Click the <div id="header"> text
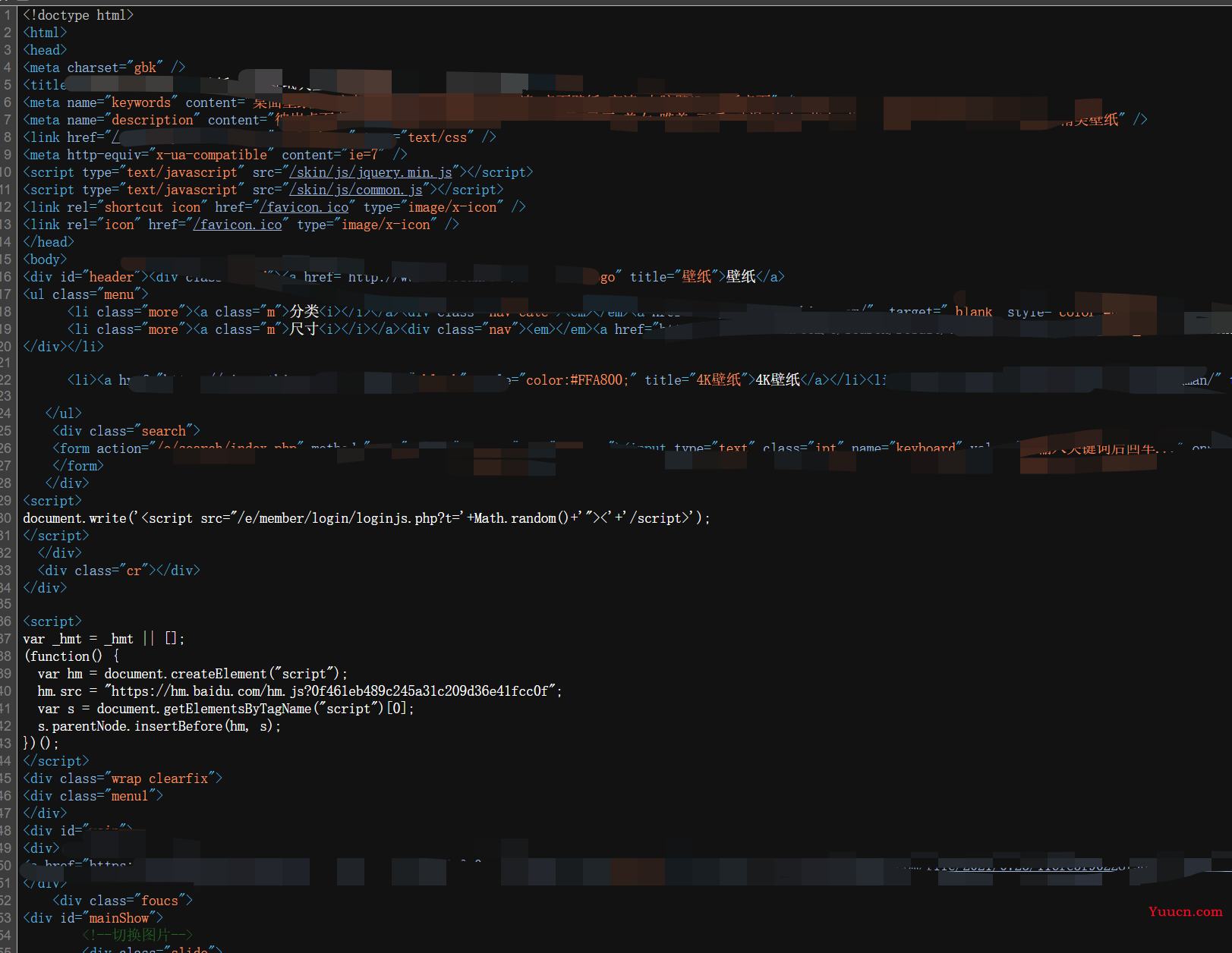 point(86,277)
